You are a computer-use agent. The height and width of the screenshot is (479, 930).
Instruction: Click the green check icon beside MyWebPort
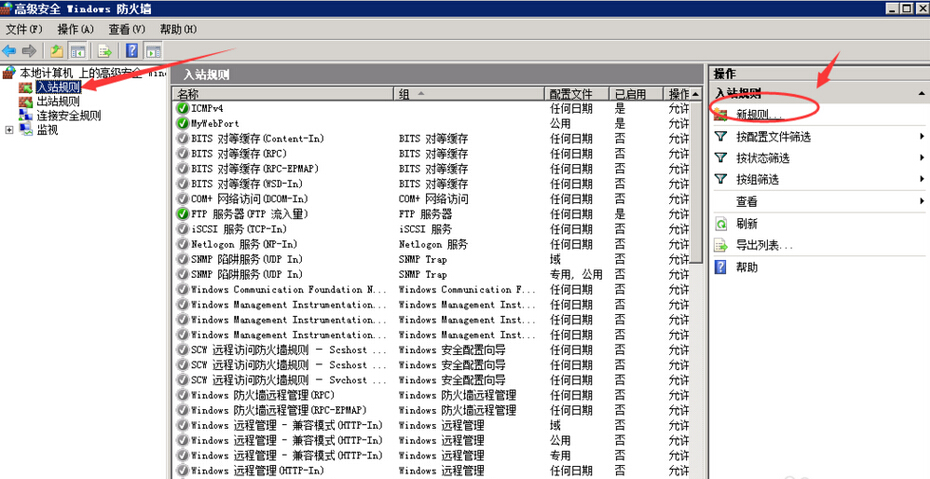(x=182, y=123)
